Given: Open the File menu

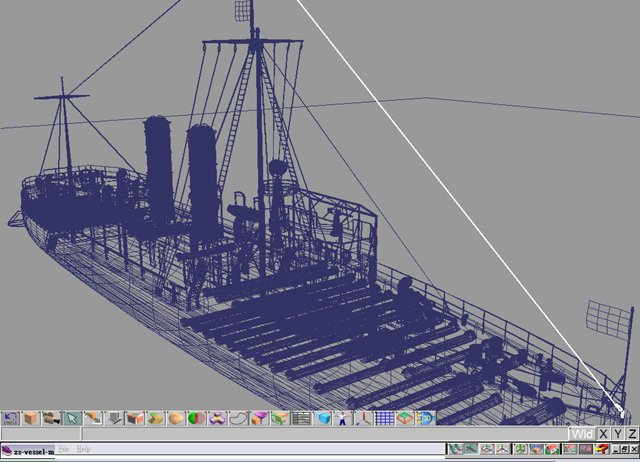Looking at the screenshot, I should (x=64, y=450).
